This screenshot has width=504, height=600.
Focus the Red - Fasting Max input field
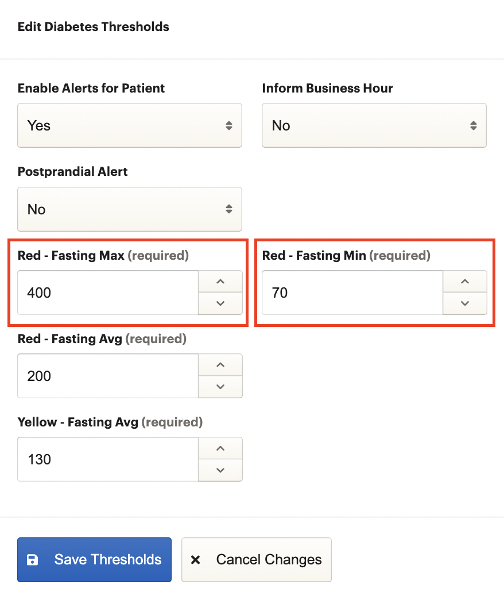tap(108, 293)
